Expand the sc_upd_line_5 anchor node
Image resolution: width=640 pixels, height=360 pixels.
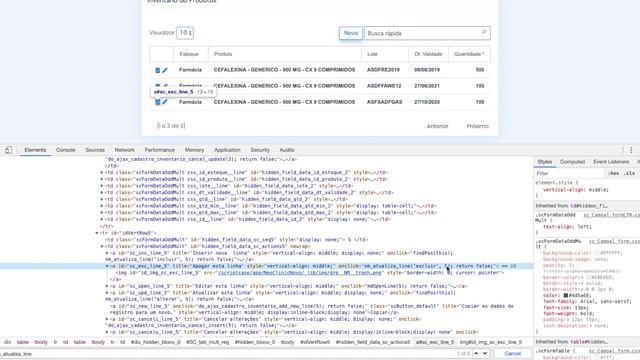point(107,293)
